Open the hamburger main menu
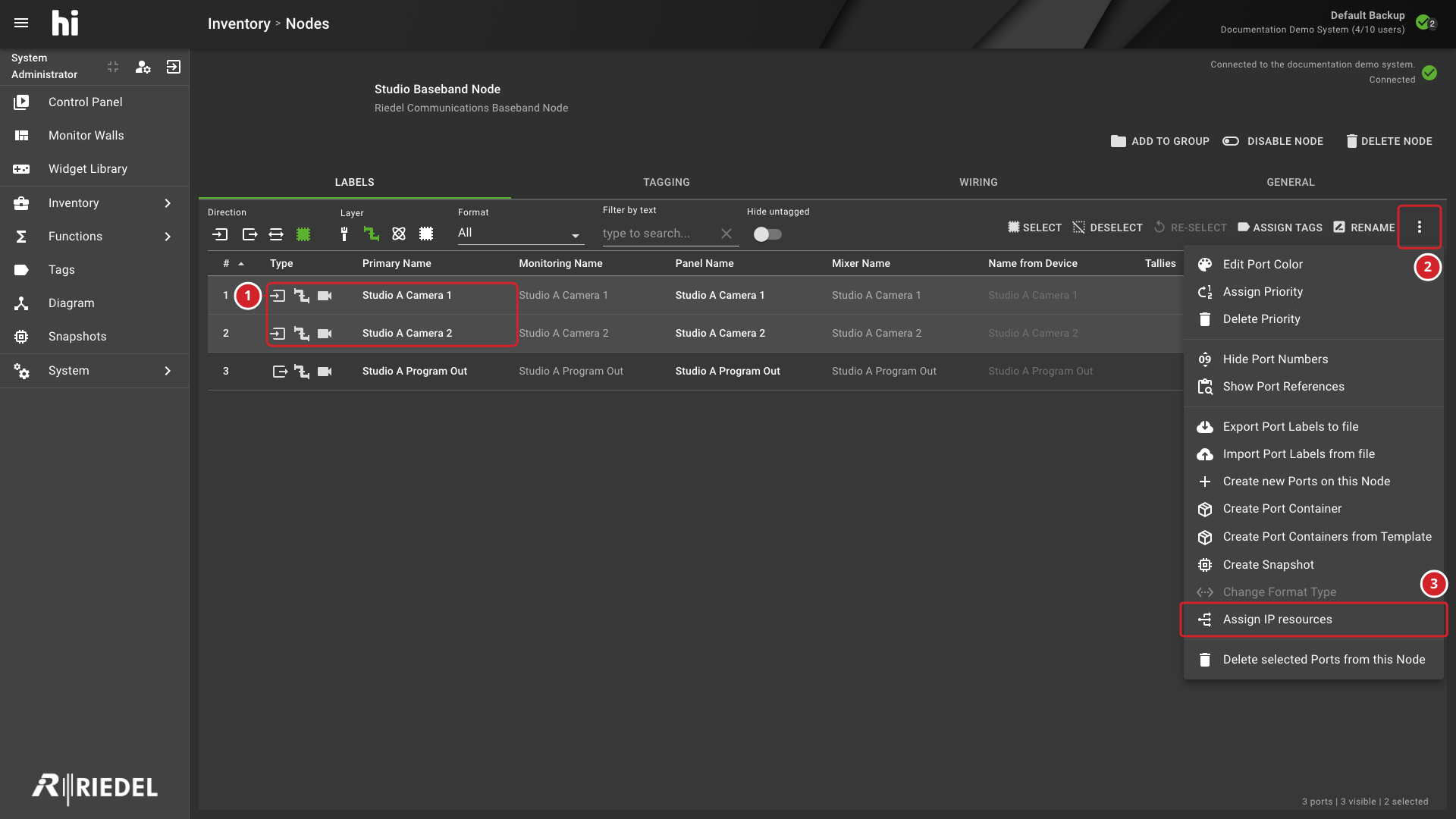The height and width of the screenshot is (819, 1456). [21, 24]
